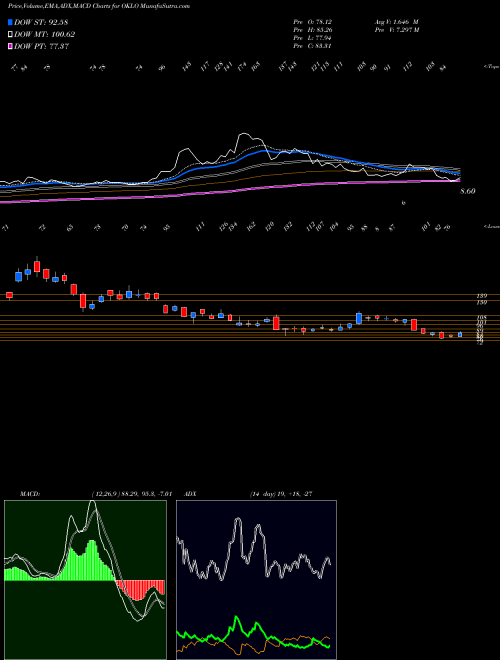This screenshot has width=500, height=660.
Task: Click the '<Lows' axis label
Action: click(491, 227)
